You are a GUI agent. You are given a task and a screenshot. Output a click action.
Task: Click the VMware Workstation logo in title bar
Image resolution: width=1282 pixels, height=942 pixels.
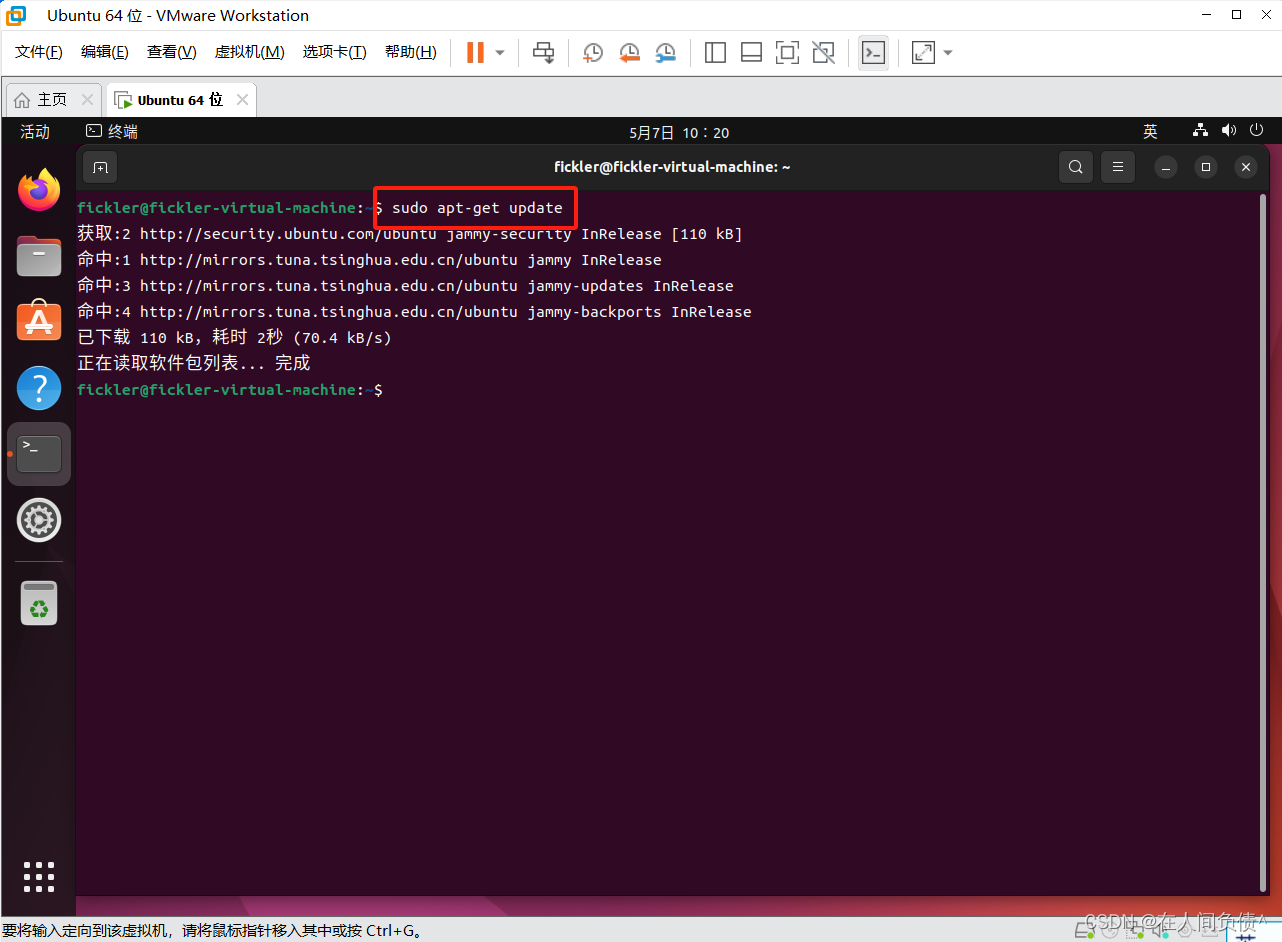(16, 15)
